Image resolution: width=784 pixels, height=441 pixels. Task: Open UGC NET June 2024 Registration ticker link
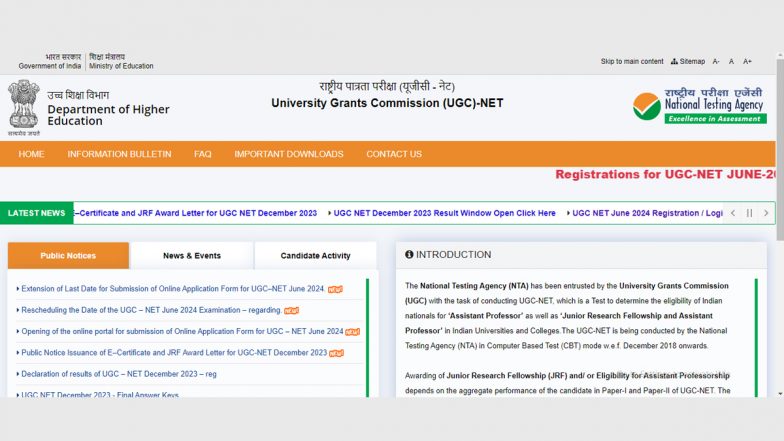click(648, 213)
